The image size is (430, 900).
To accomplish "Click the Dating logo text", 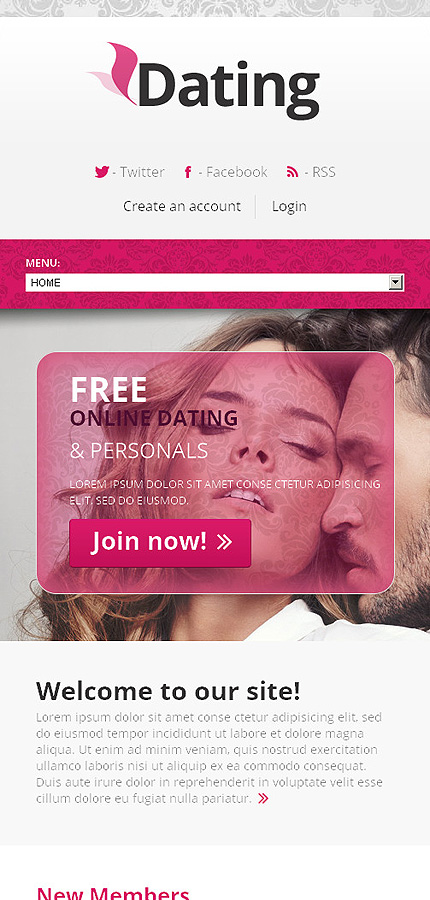I will coord(228,88).
